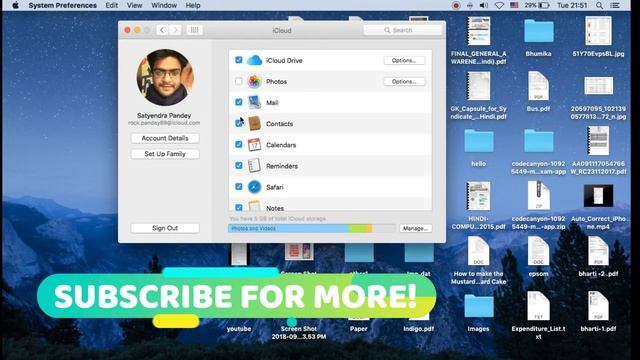Select the Expenditure_List.txt file icon

click(538, 306)
